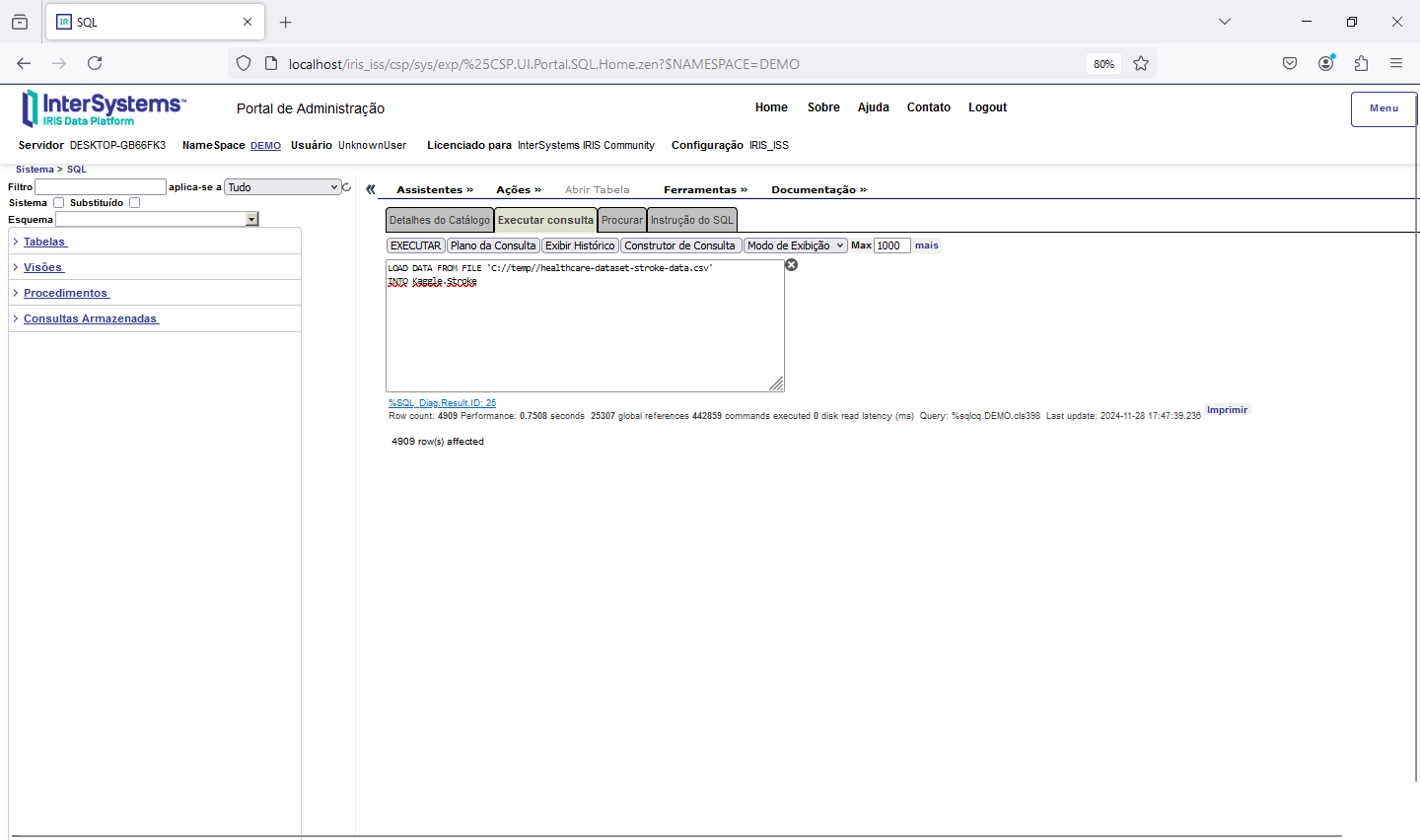
Task: Open browser extensions puzzle icon
Action: (x=1361, y=63)
